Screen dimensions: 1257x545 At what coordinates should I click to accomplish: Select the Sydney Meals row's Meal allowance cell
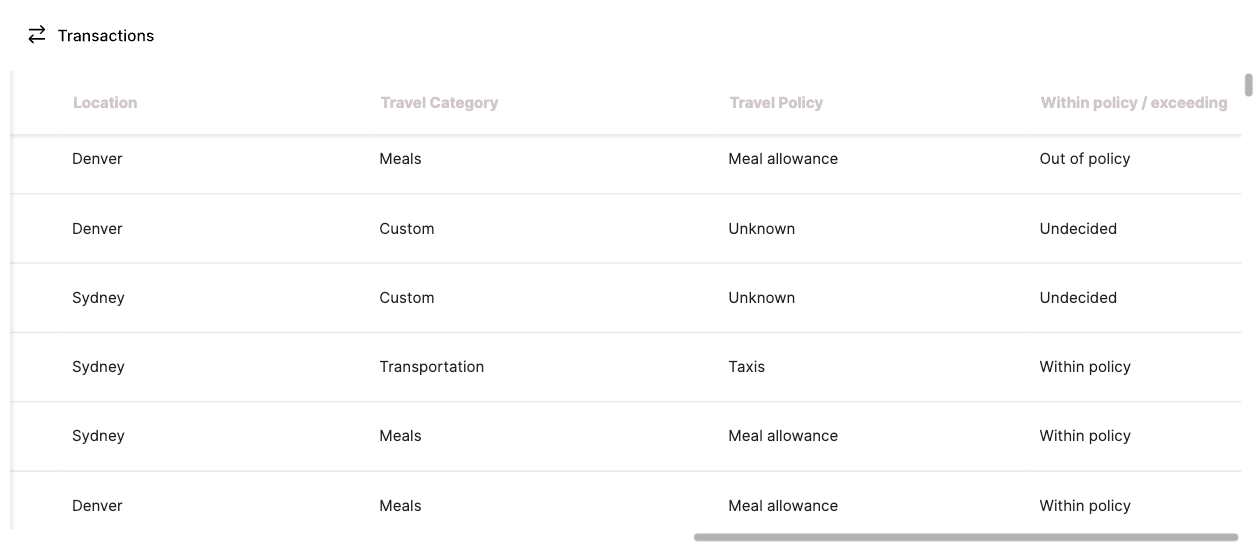coord(783,436)
